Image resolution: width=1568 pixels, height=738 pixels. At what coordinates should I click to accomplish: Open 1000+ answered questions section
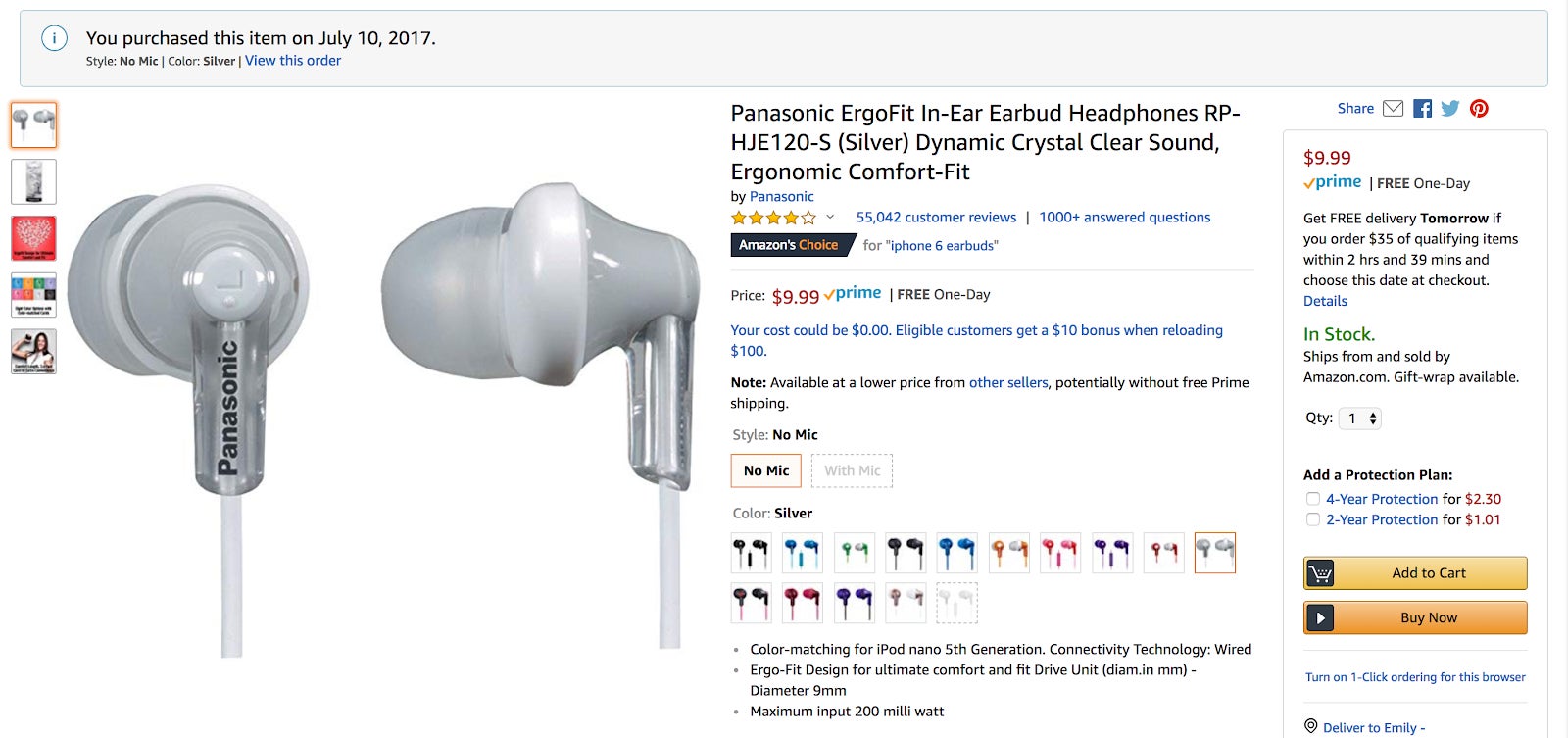click(1124, 218)
